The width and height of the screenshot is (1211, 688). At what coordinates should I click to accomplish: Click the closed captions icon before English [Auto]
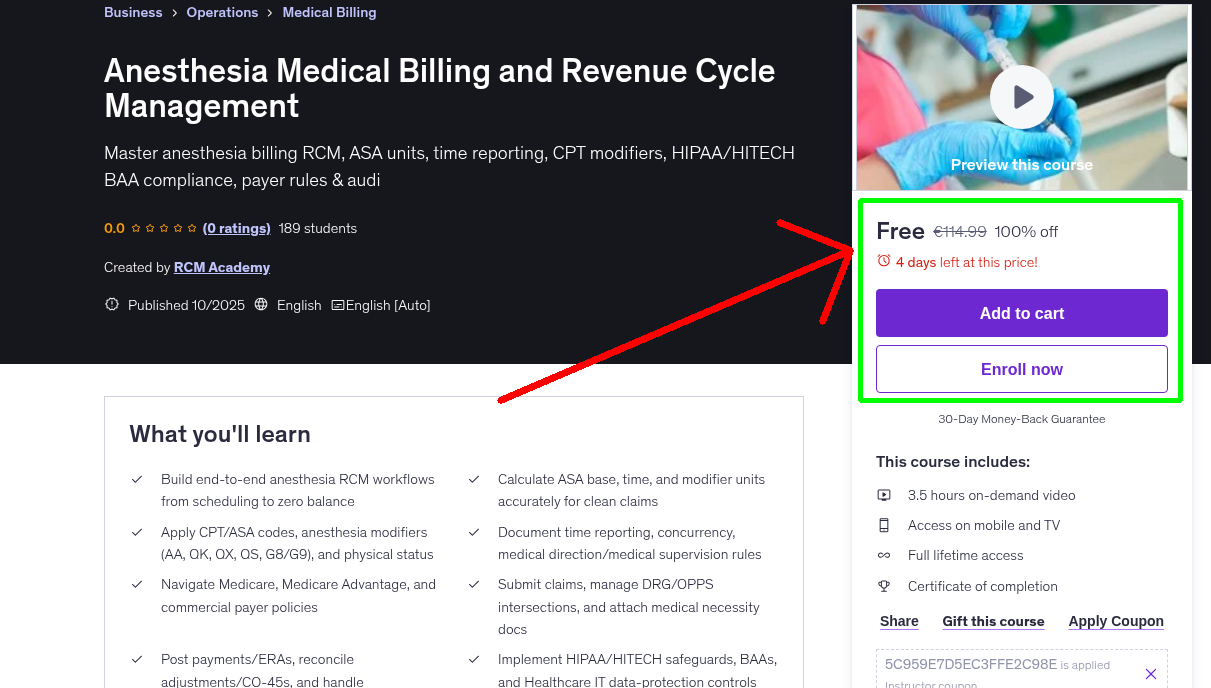pos(338,305)
